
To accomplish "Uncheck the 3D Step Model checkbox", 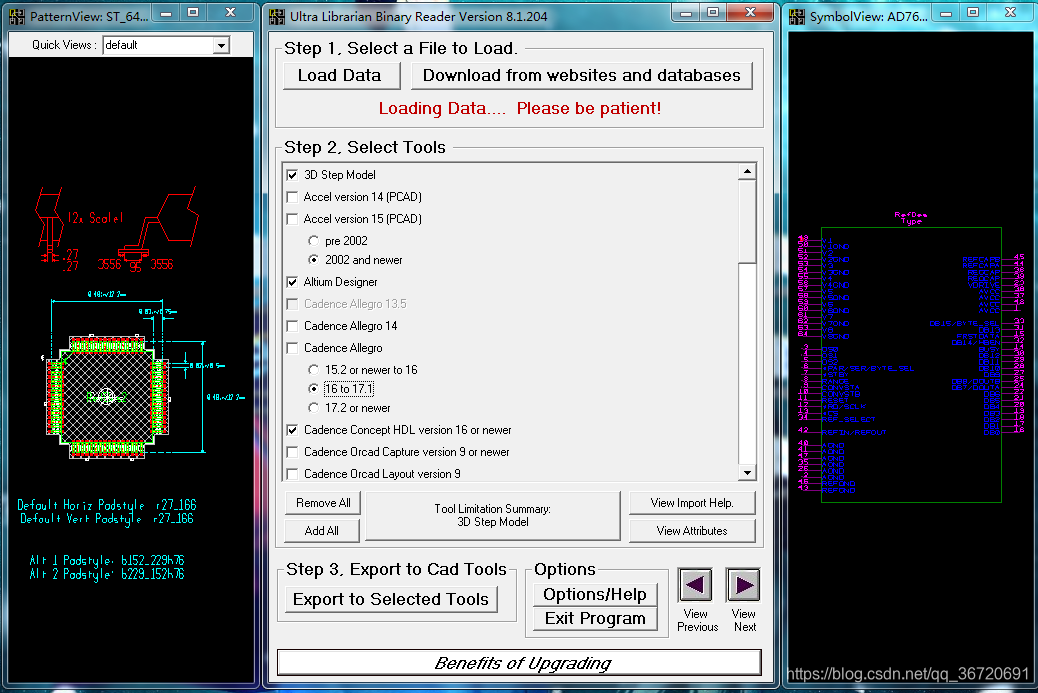I will coord(293,175).
